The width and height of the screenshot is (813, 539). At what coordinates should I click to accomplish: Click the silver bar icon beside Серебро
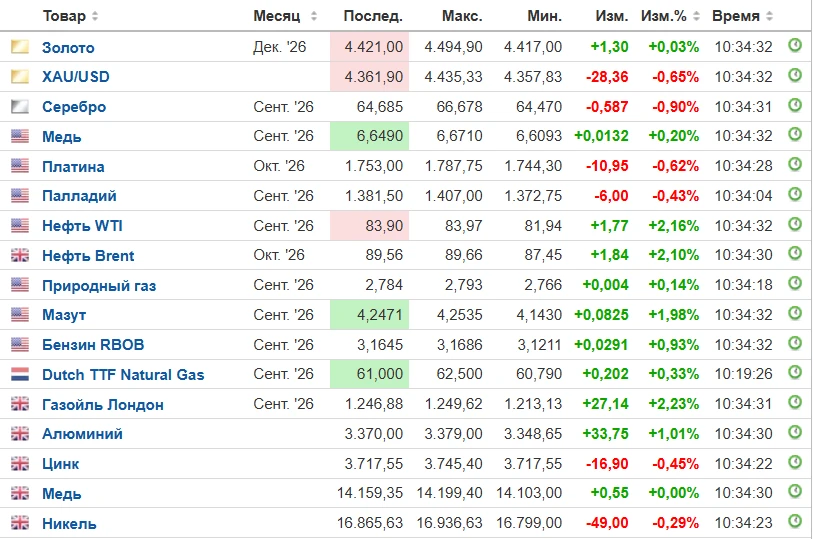pyautogui.click(x=20, y=107)
